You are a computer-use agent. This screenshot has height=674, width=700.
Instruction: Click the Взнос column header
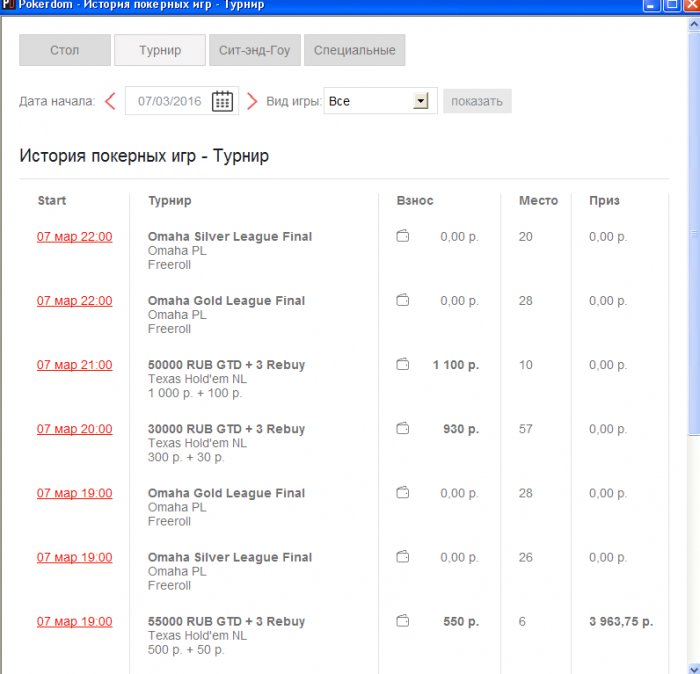click(415, 200)
